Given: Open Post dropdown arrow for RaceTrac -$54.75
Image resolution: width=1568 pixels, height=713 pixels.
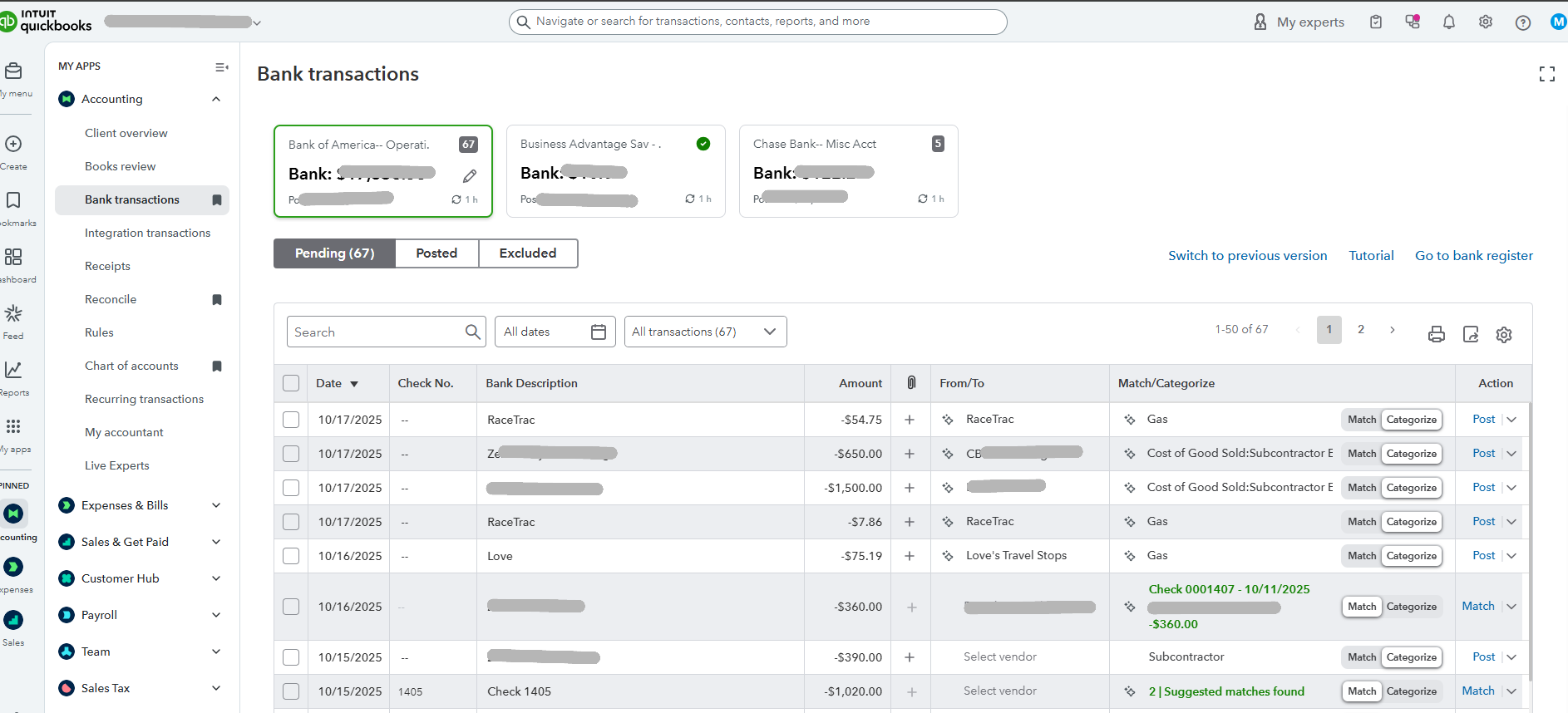Looking at the screenshot, I should point(1511,420).
